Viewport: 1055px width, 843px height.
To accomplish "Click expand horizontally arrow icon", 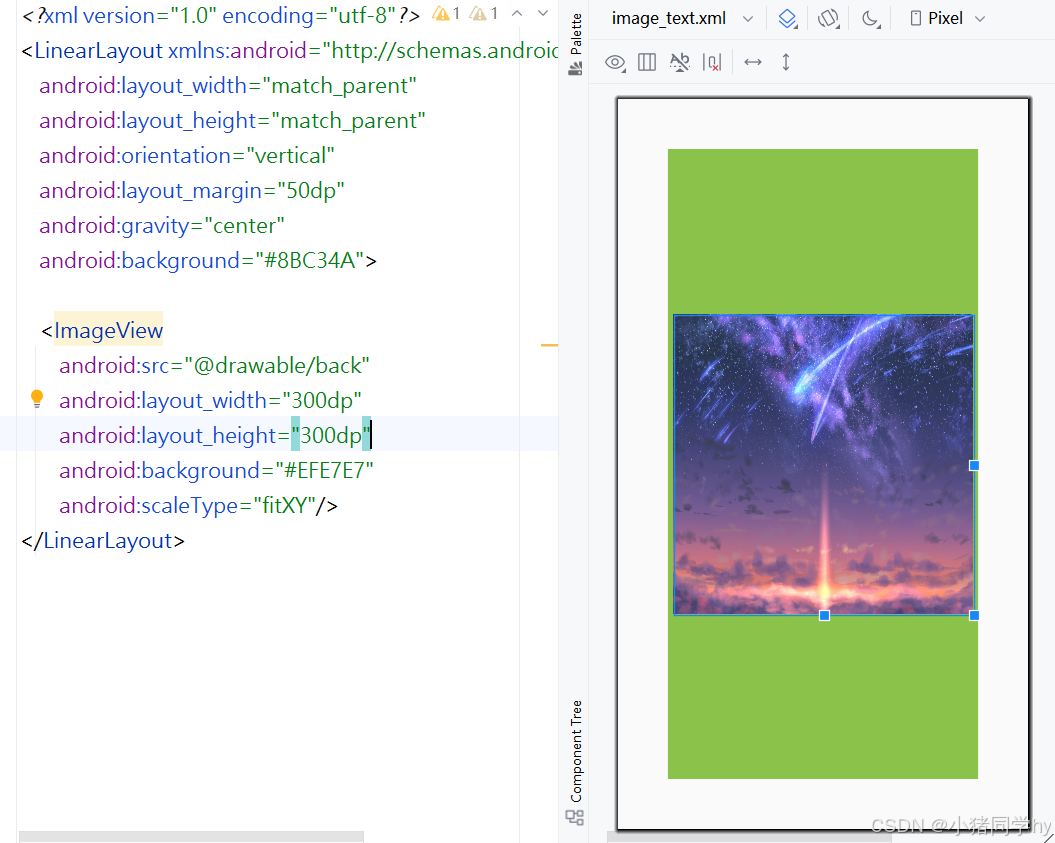I will (x=752, y=63).
